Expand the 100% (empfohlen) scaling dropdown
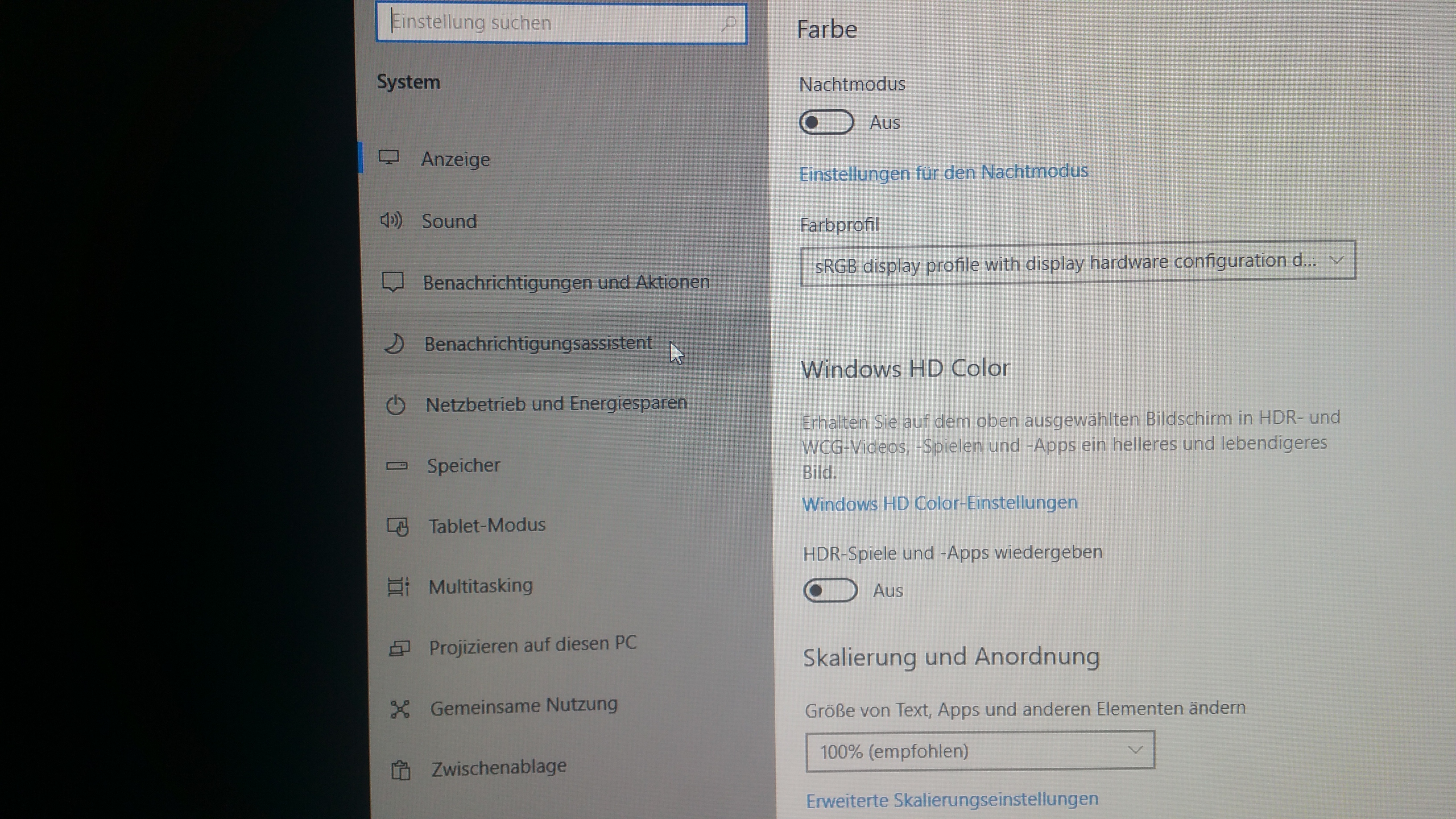Viewport: 1456px width, 819px height. pos(980,751)
